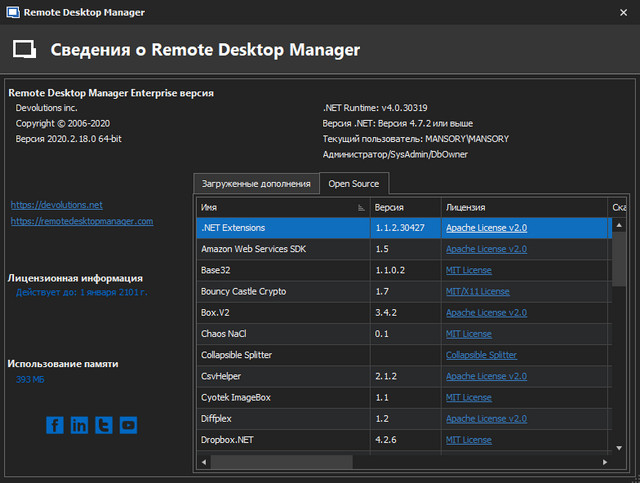The width and height of the screenshot is (640, 483).
Task: Click the horizontal scrollbar left arrow
Action: coord(204,462)
